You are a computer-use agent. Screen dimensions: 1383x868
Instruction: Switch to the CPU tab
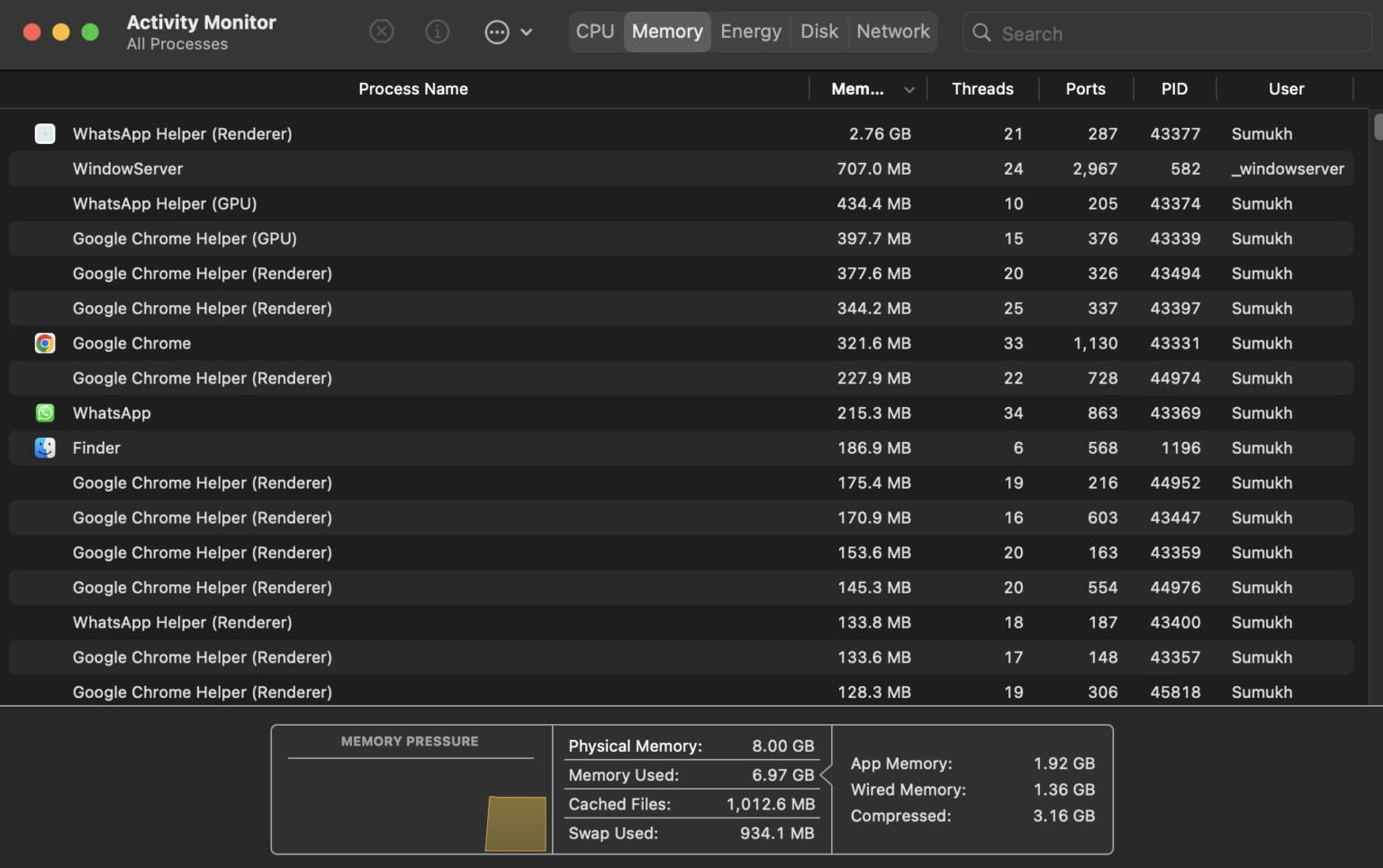coord(595,32)
